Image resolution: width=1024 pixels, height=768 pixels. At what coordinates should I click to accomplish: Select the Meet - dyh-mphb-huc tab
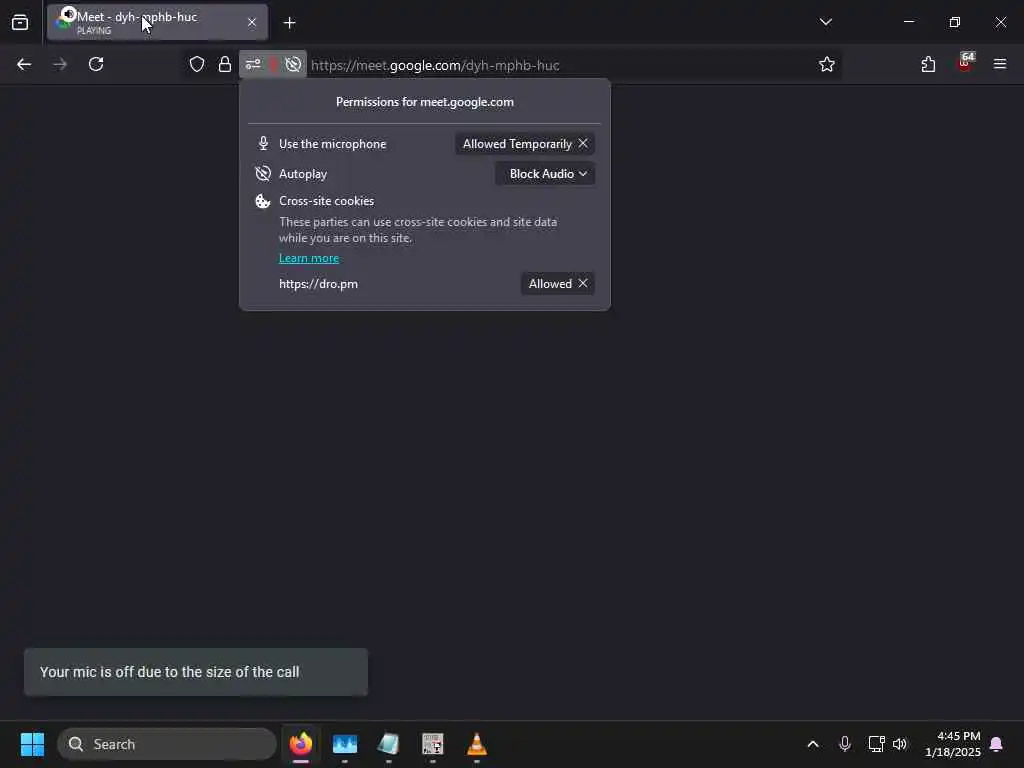click(x=157, y=22)
